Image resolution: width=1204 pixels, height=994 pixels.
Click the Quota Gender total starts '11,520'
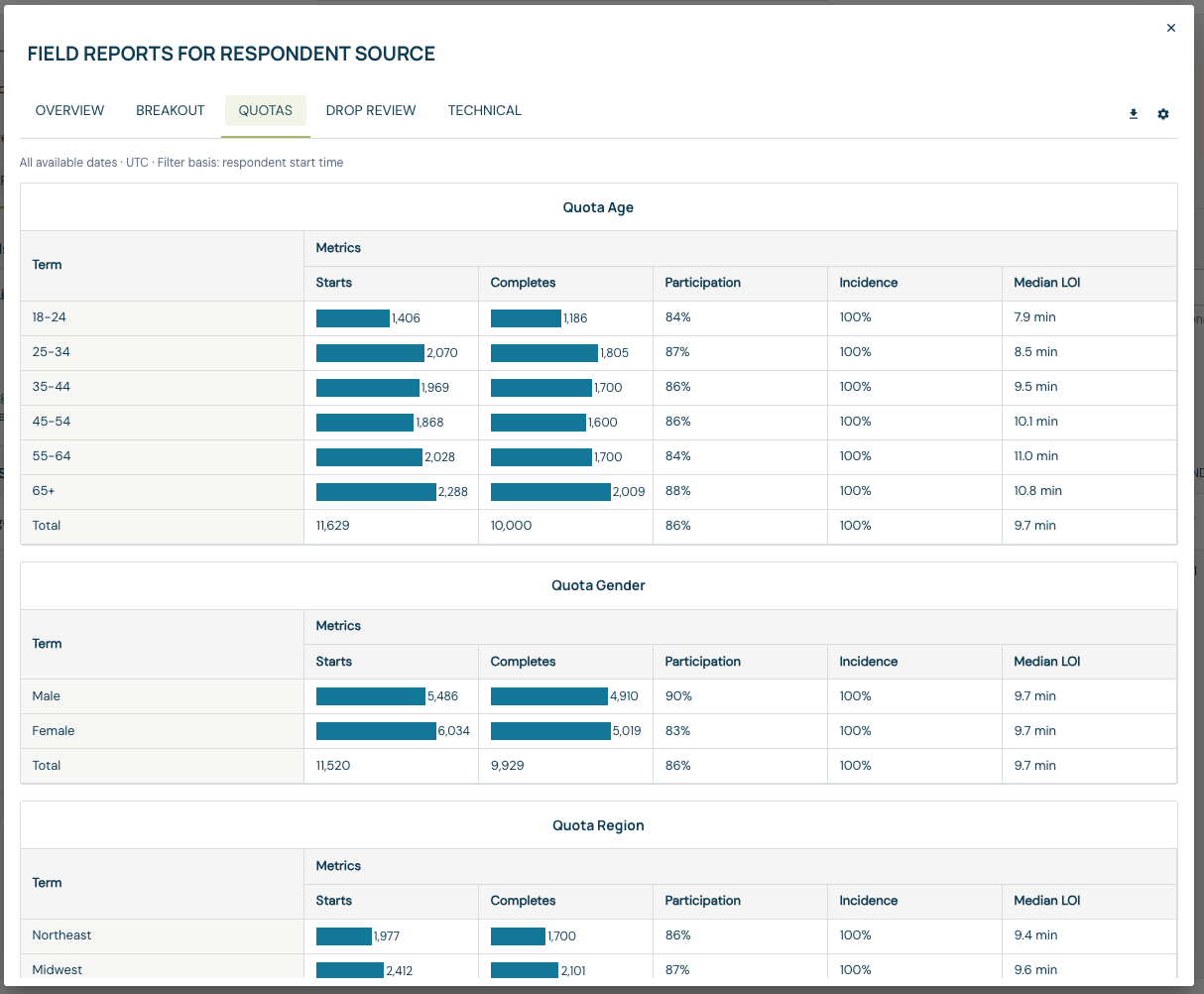333,766
